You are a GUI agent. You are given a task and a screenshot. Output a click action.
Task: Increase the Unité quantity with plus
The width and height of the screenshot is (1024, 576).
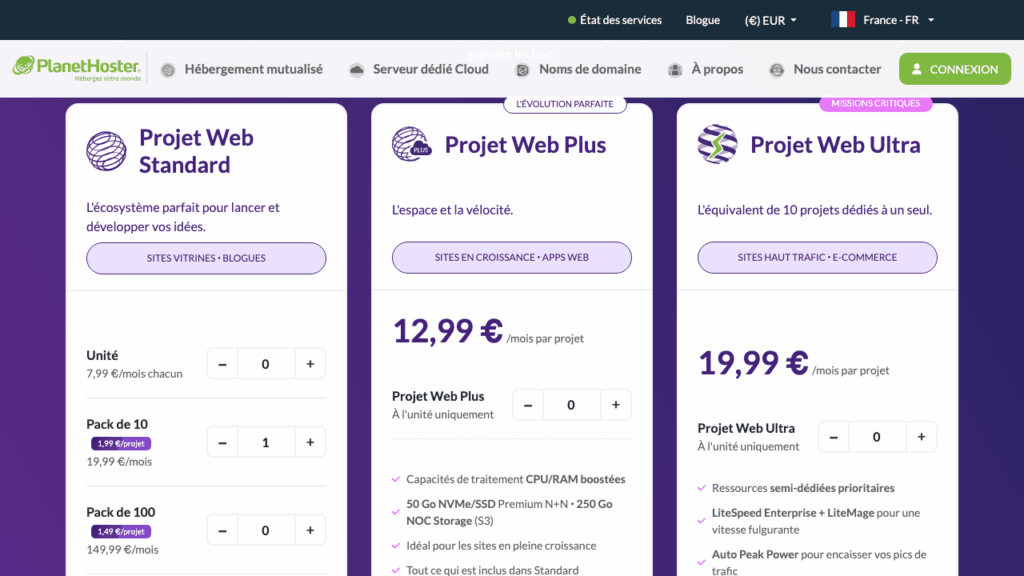click(x=310, y=364)
